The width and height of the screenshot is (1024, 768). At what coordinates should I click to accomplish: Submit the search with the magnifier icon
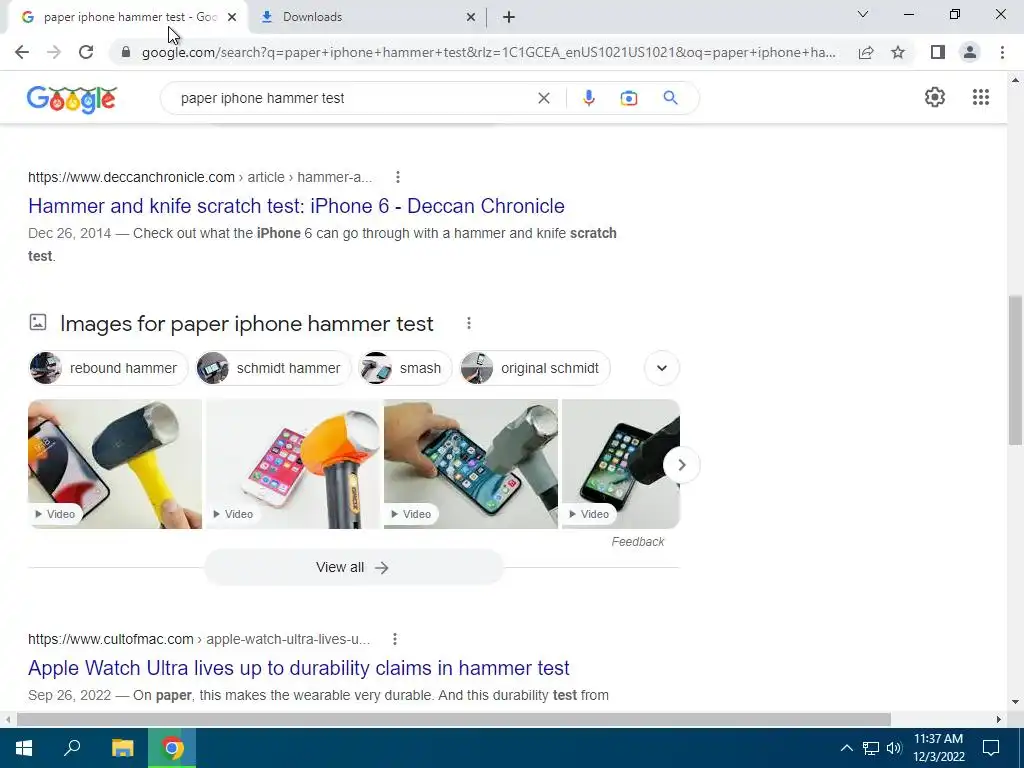[670, 98]
